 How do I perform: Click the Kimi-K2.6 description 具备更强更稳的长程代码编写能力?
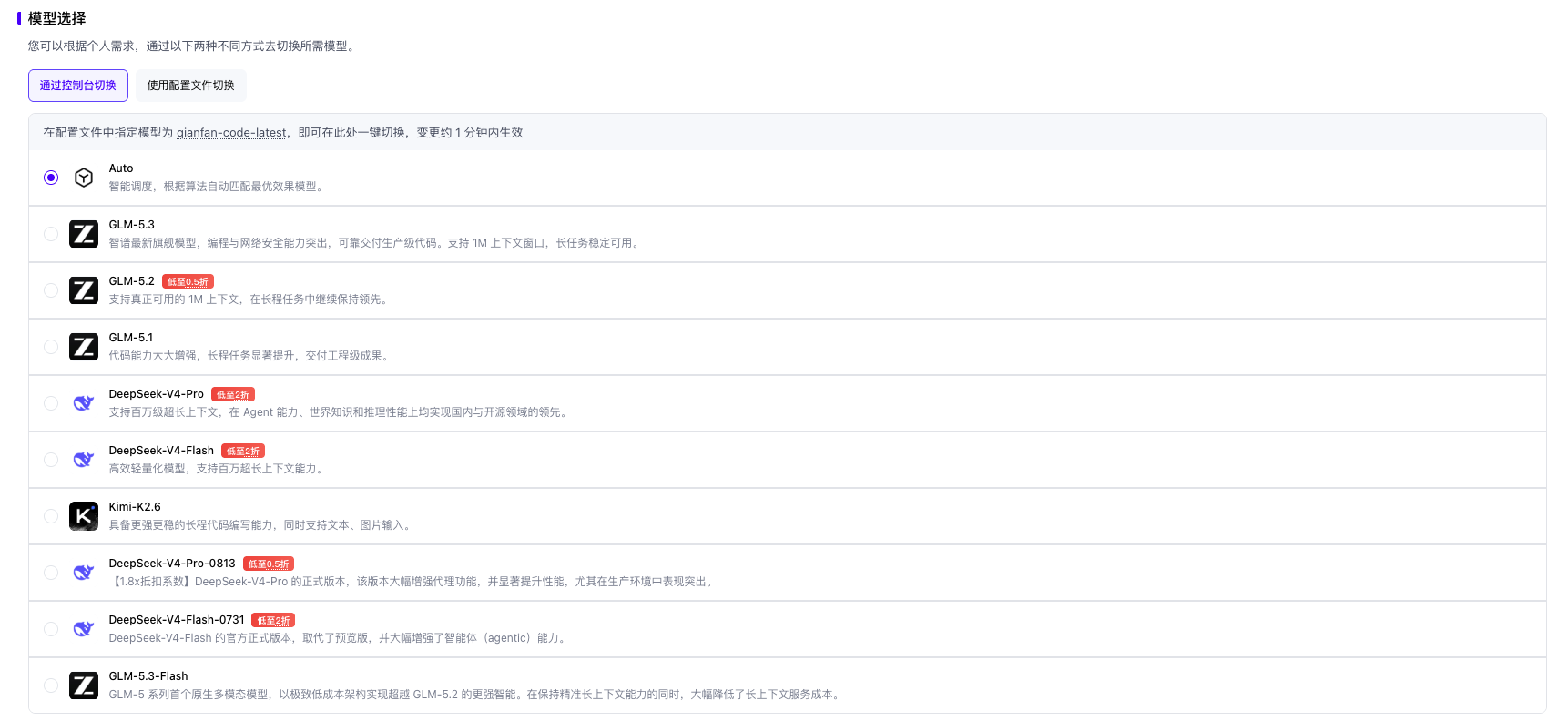point(262,525)
